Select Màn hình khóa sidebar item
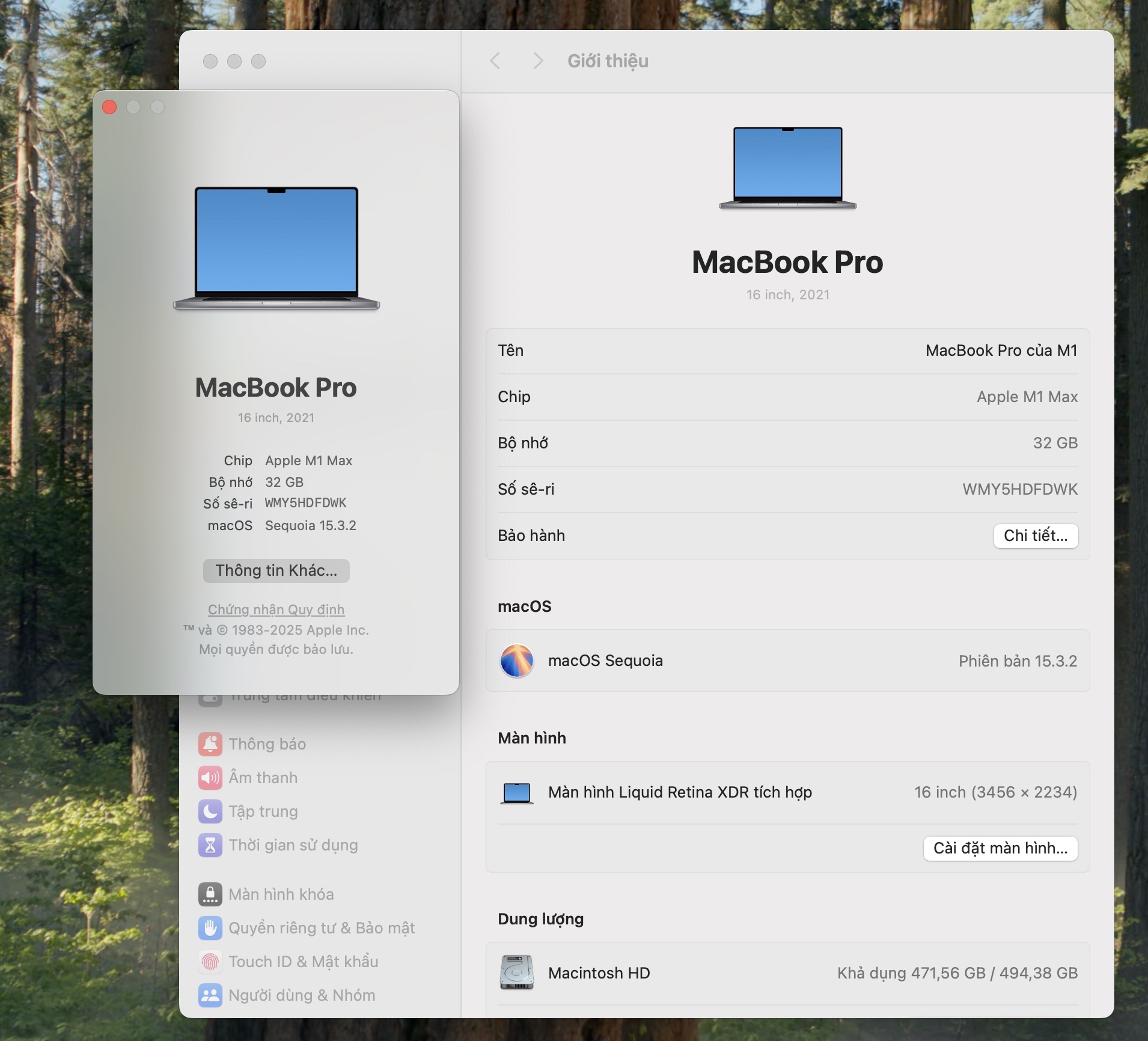The width and height of the screenshot is (1148, 1041). [281, 894]
